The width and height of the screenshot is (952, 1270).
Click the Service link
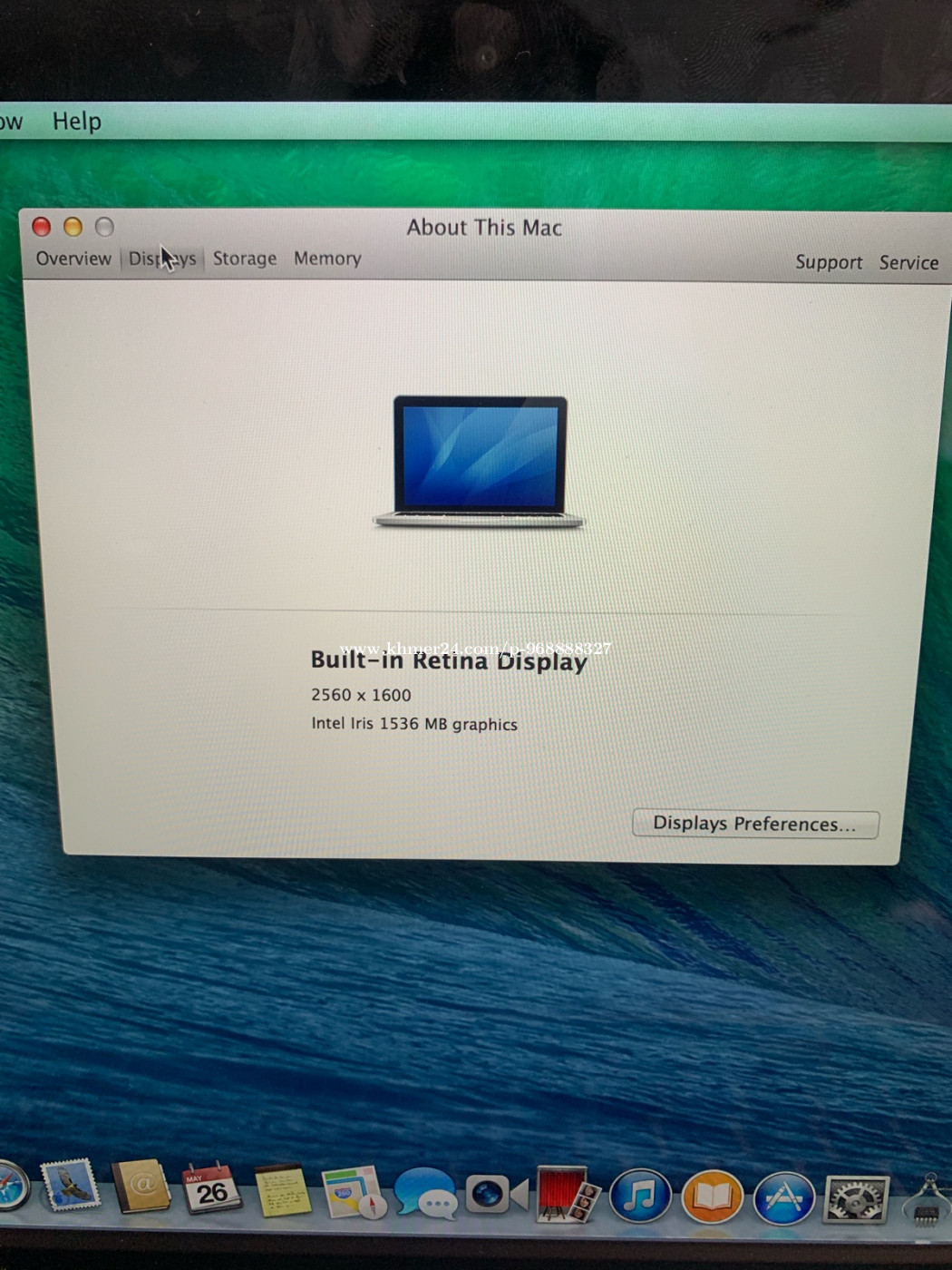point(908,262)
